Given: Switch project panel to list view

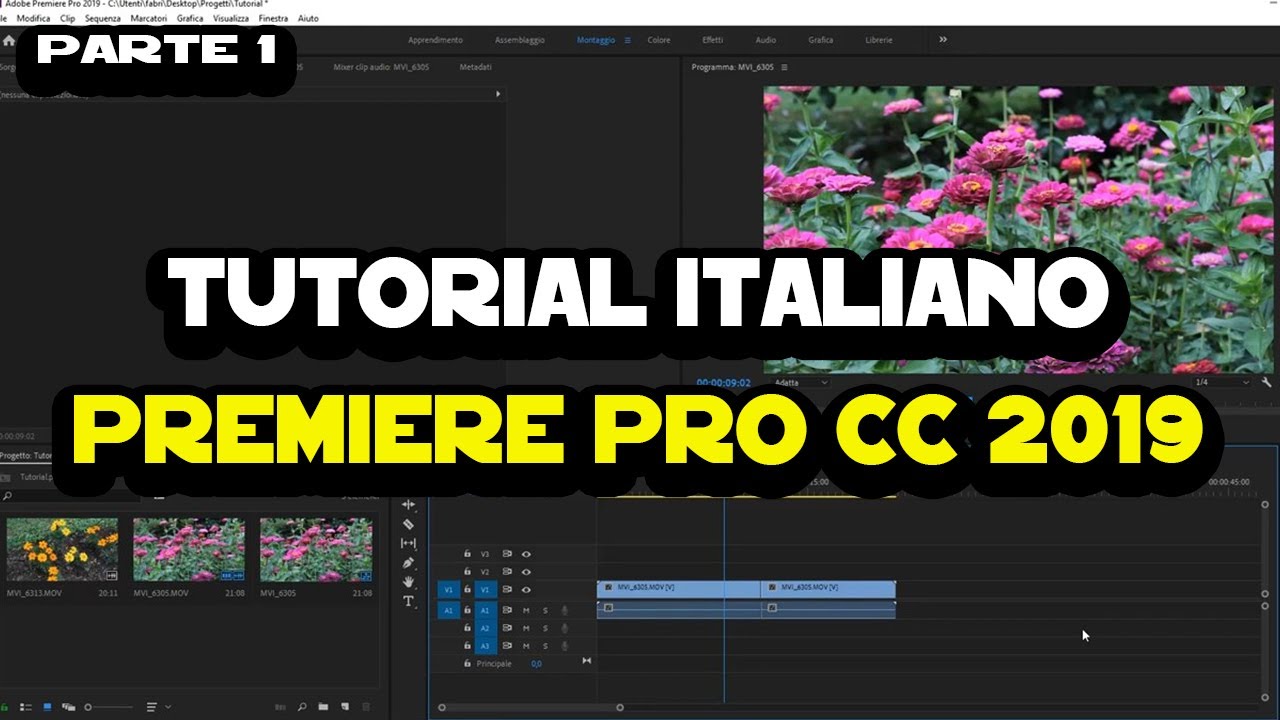Looking at the screenshot, I should click(26, 707).
